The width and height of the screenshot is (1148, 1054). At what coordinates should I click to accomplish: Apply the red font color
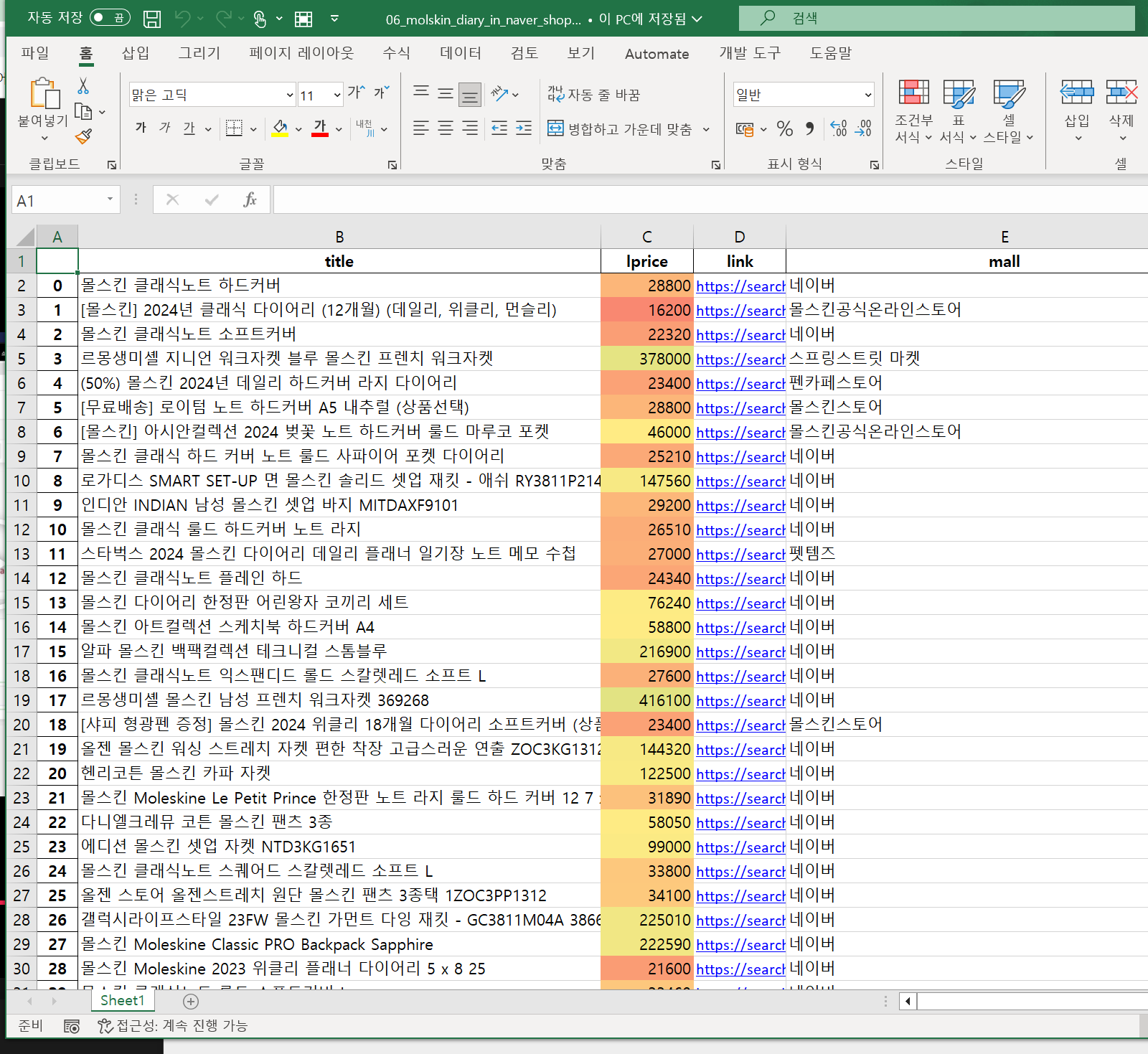(x=320, y=128)
